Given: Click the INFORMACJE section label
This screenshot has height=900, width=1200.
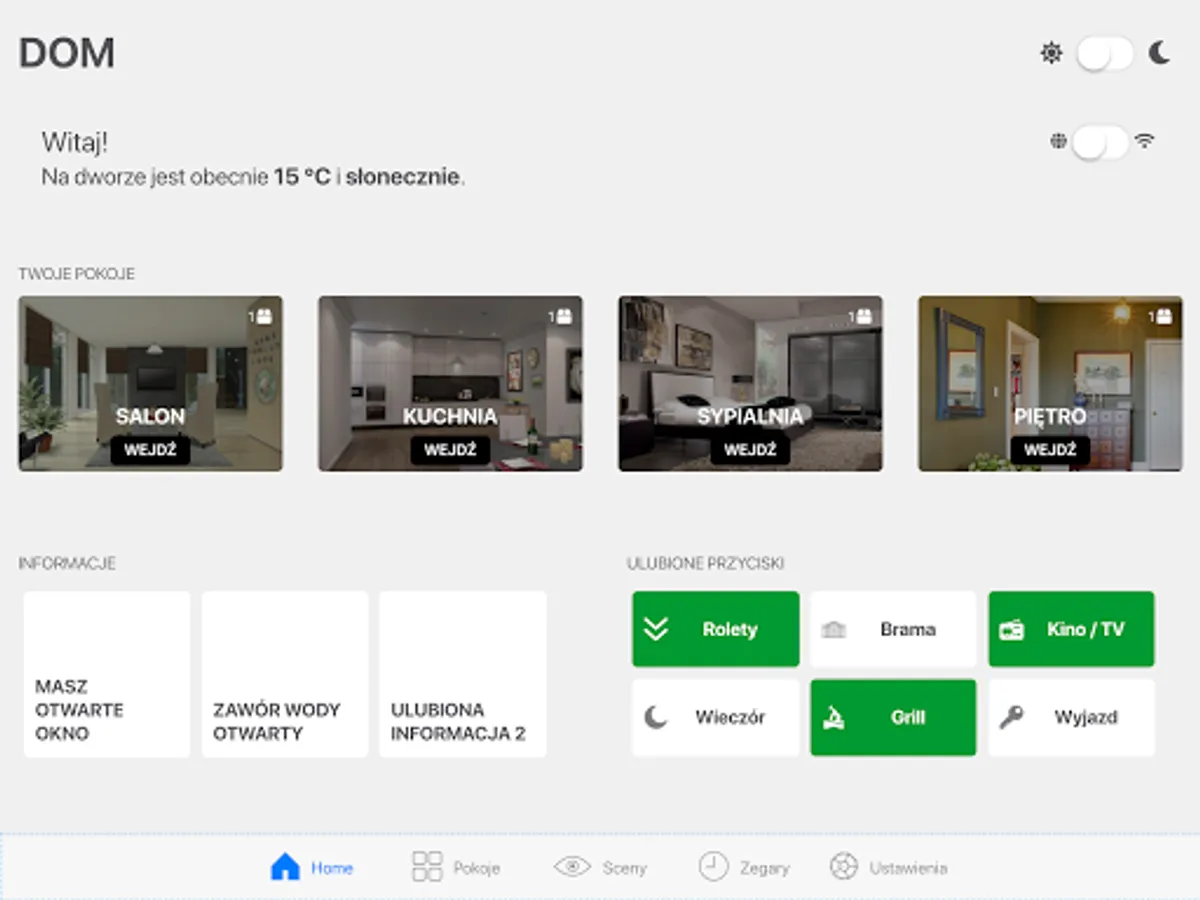Looking at the screenshot, I should pos(67,563).
